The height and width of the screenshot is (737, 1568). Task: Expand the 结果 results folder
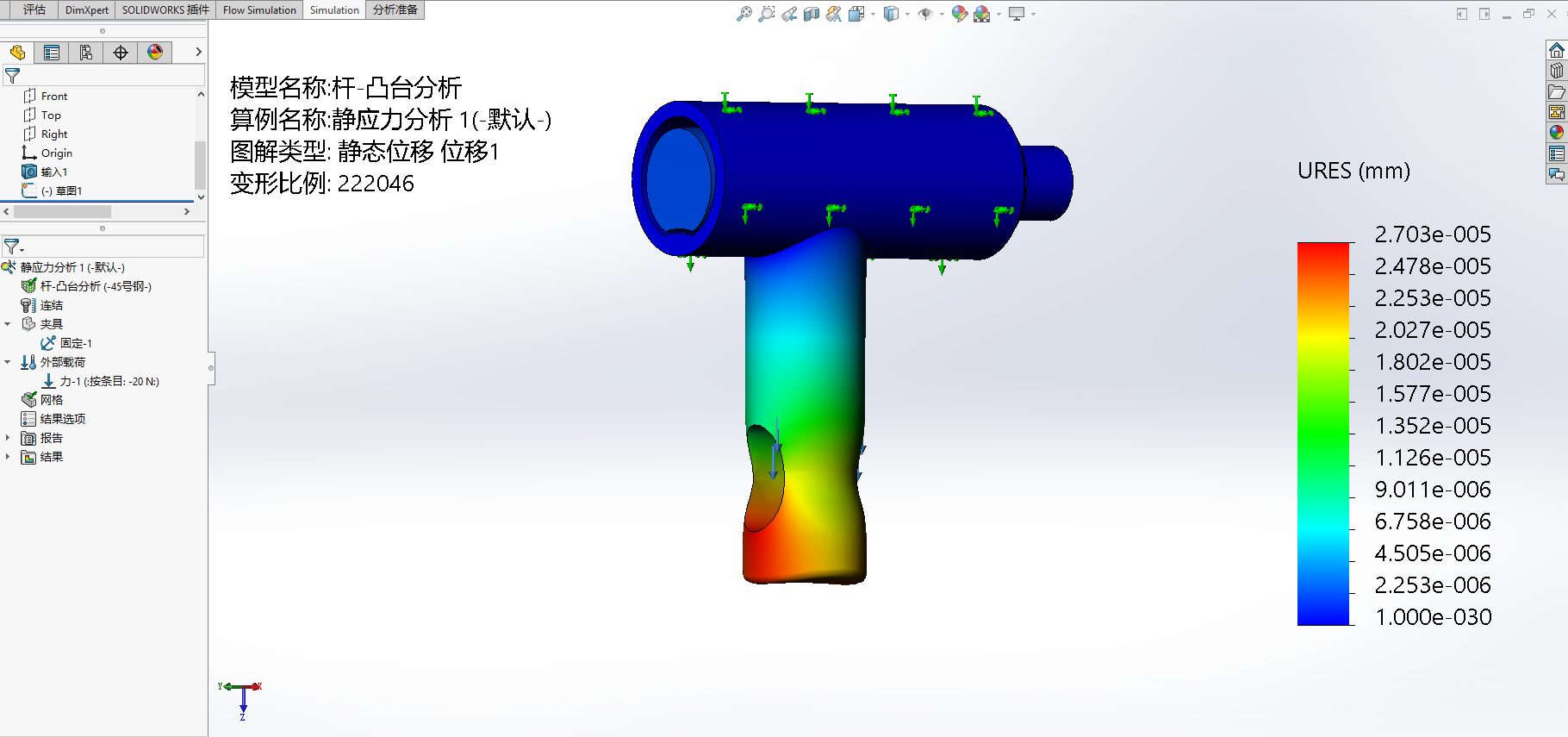(8, 457)
